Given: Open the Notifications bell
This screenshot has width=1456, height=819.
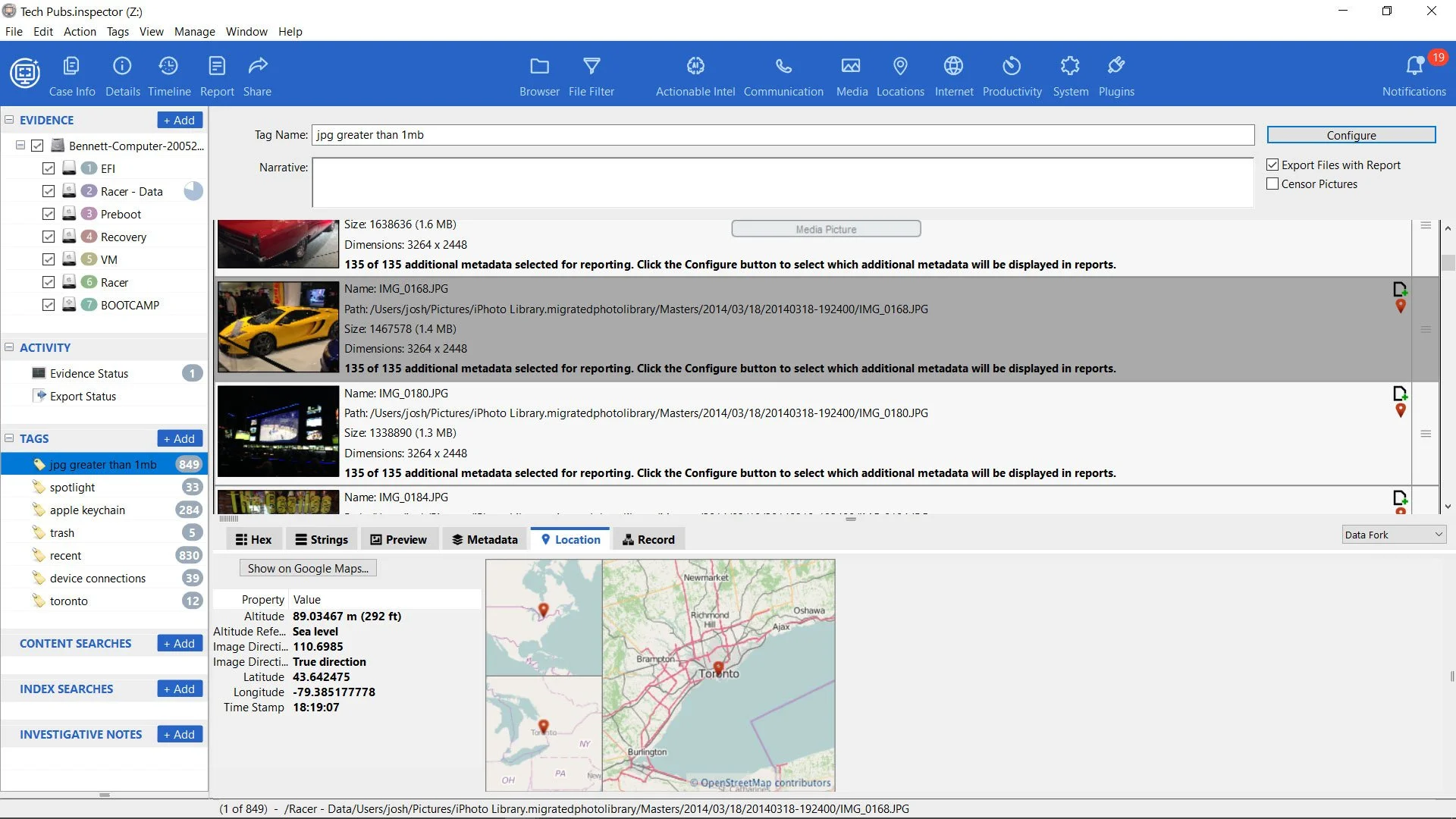Looking at the screenshot, I should pyautogui.click(x=1414, y=75).
